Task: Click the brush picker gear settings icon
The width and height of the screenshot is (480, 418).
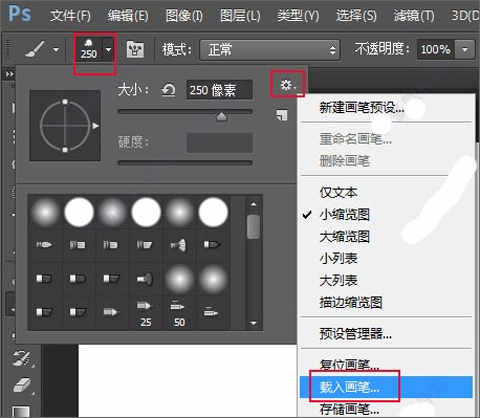Action: (x=287, y=85)
